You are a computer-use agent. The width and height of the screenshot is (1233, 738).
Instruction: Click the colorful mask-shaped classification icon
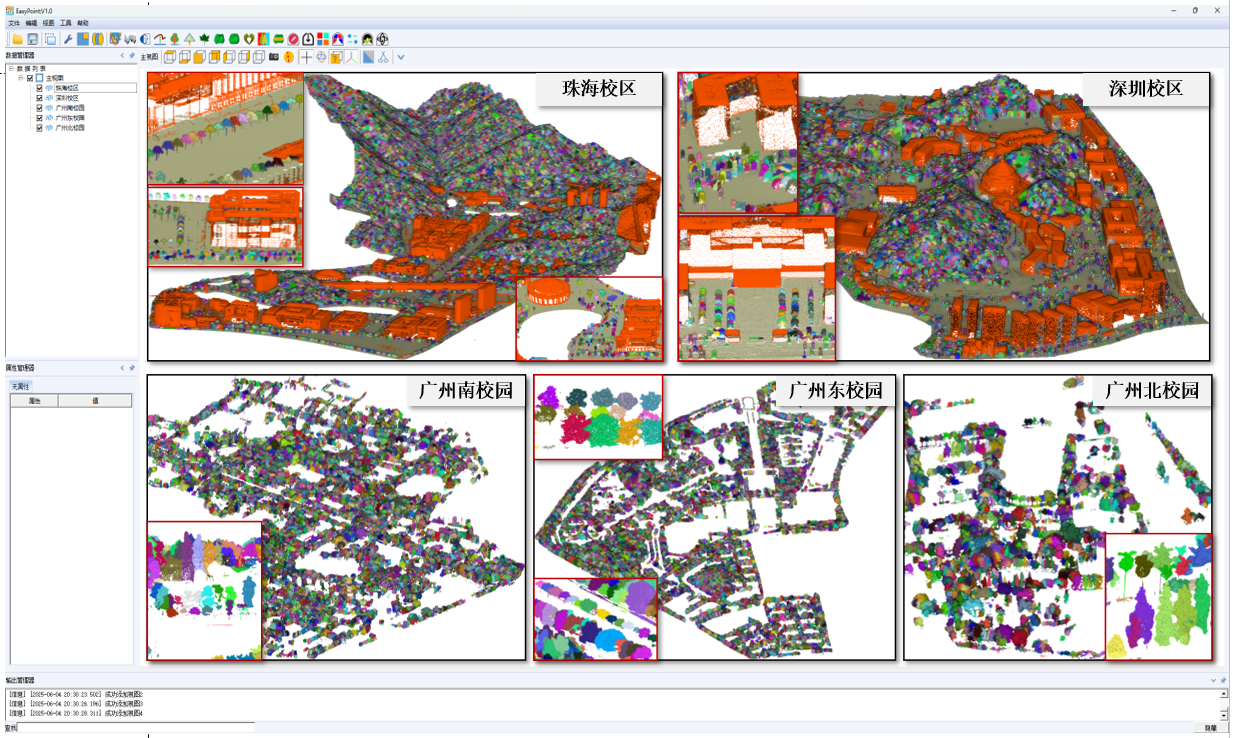click(x=115, y=39)
